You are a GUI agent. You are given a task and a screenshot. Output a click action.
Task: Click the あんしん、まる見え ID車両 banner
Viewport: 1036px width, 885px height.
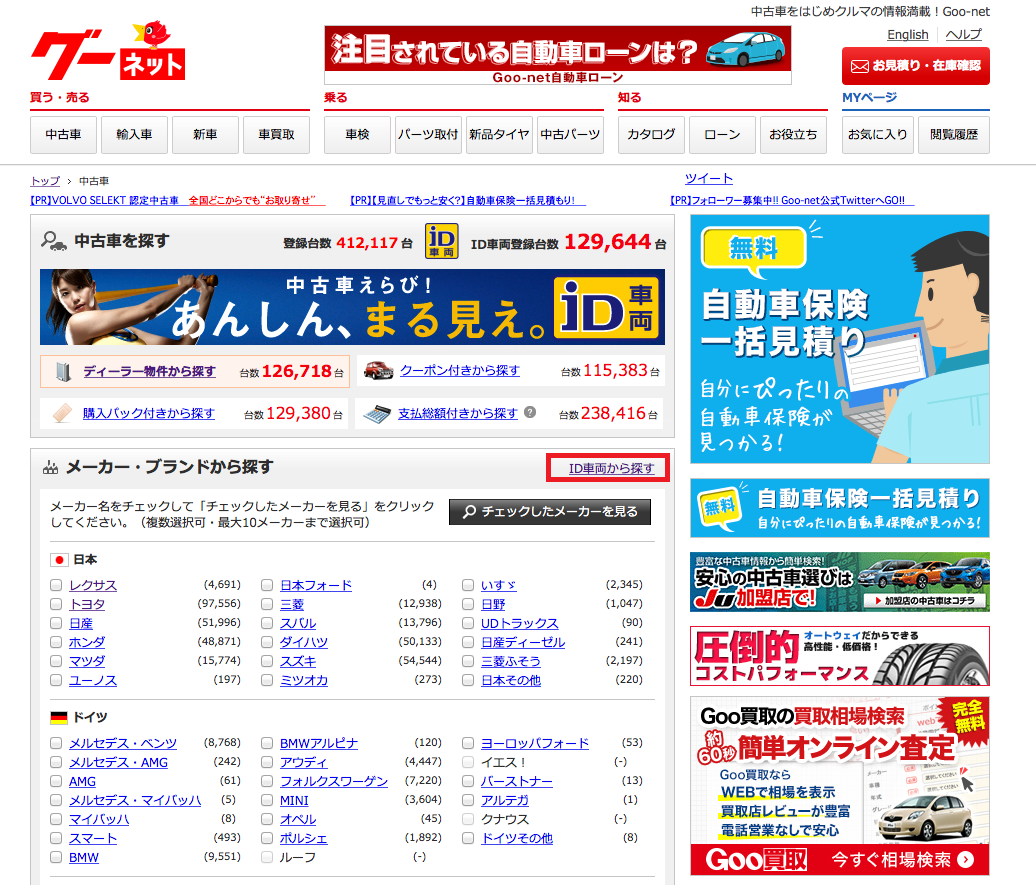[x=352, y=307]
